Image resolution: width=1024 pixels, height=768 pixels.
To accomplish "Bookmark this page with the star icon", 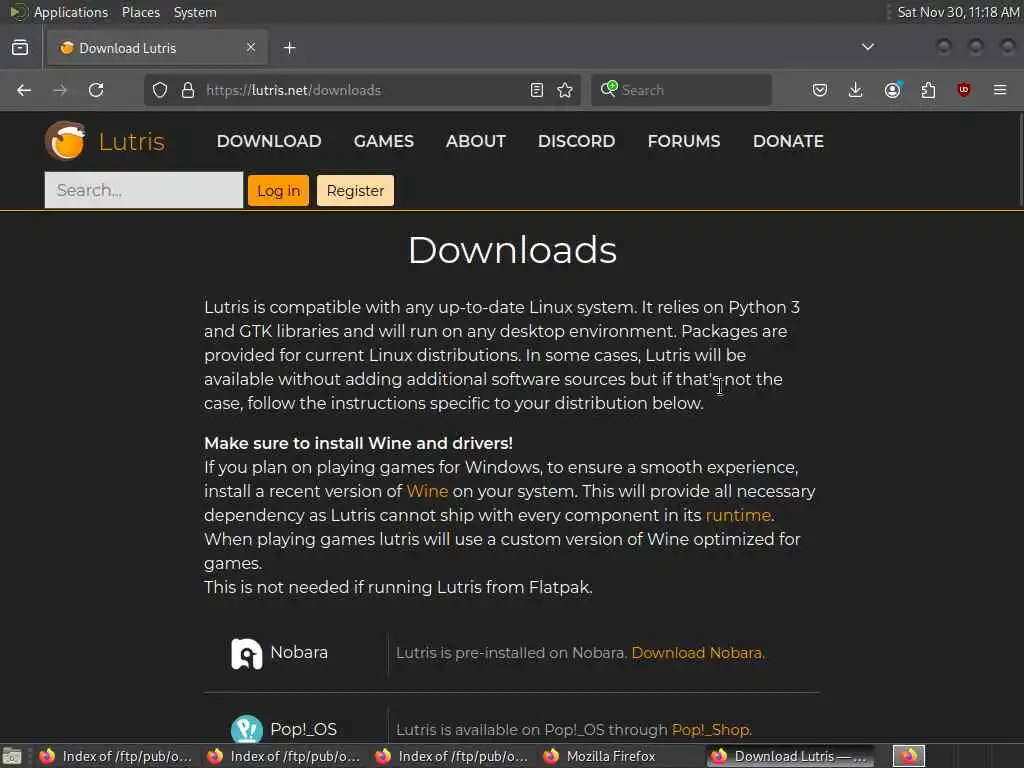I will point(566,90).
